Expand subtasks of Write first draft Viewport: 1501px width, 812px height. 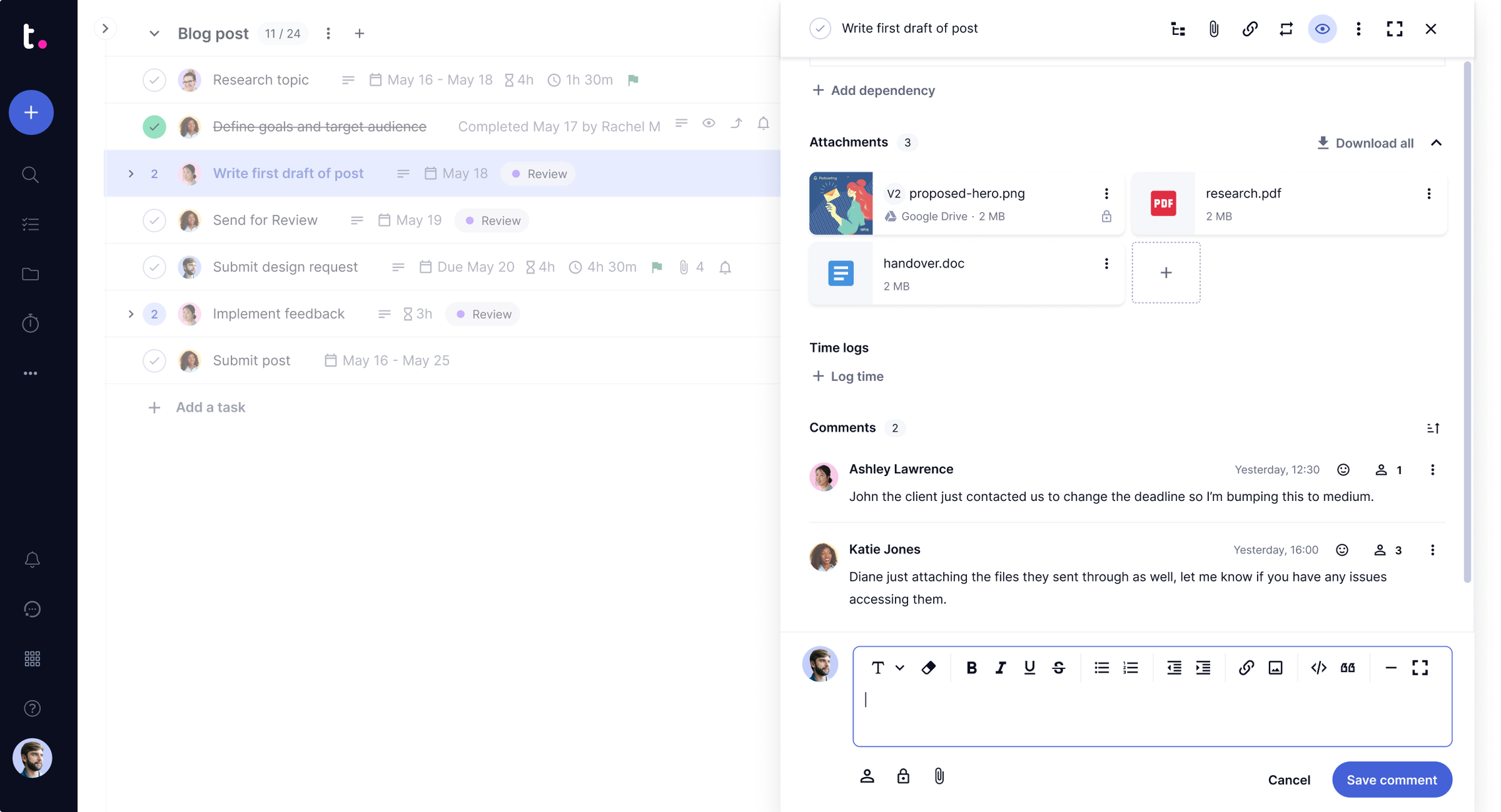pyautogui.click(x=131, y=174)
